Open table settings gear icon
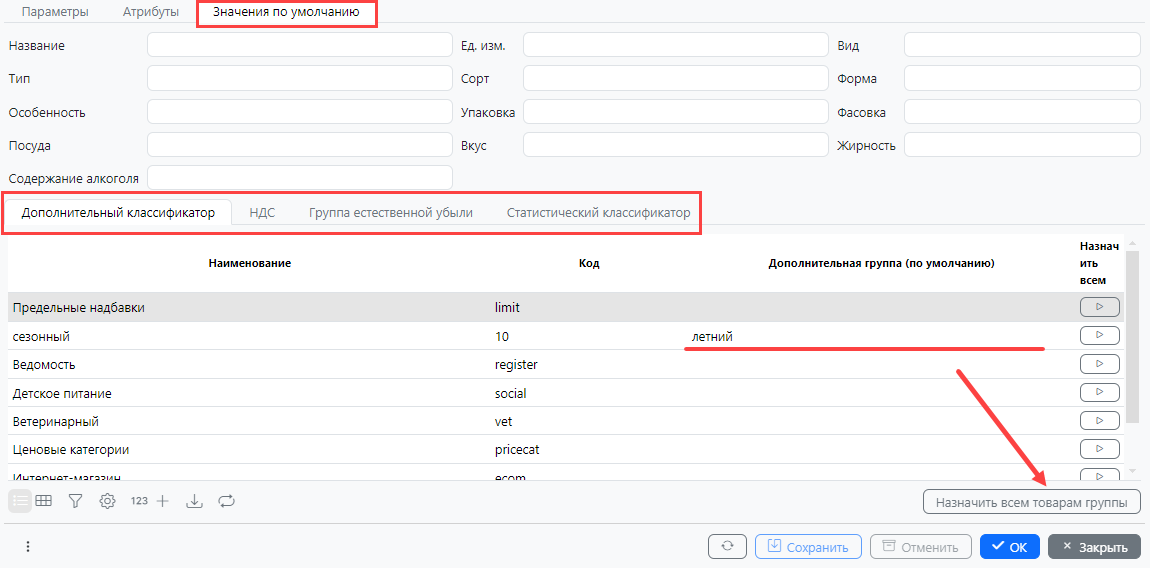The height and width of the screenshot is (568, 1150). coord(107,501)
